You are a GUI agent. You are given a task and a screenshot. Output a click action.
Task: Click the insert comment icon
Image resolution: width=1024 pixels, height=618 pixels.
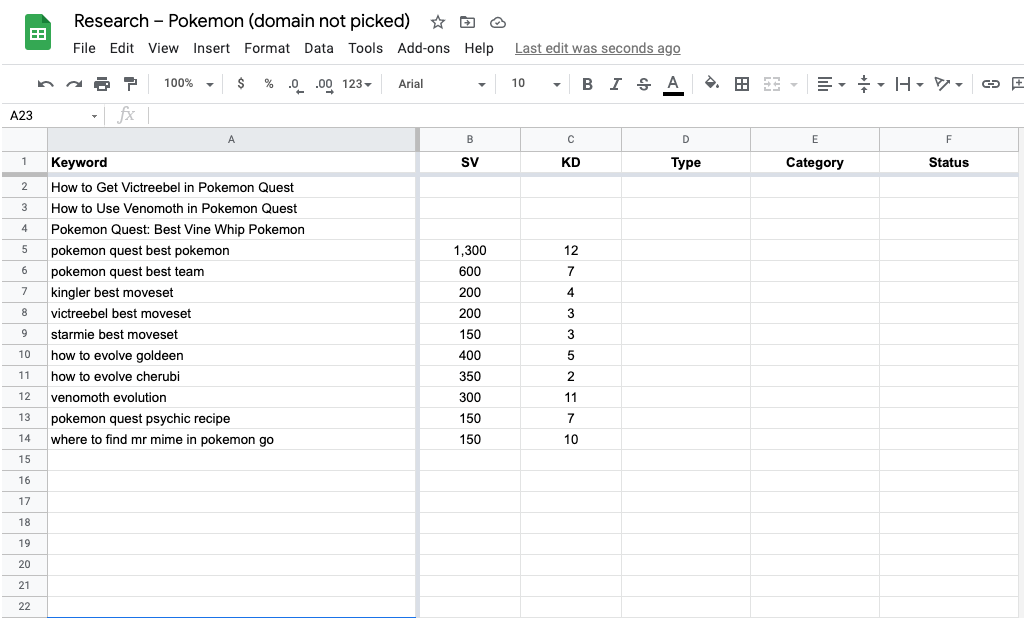1017,84
